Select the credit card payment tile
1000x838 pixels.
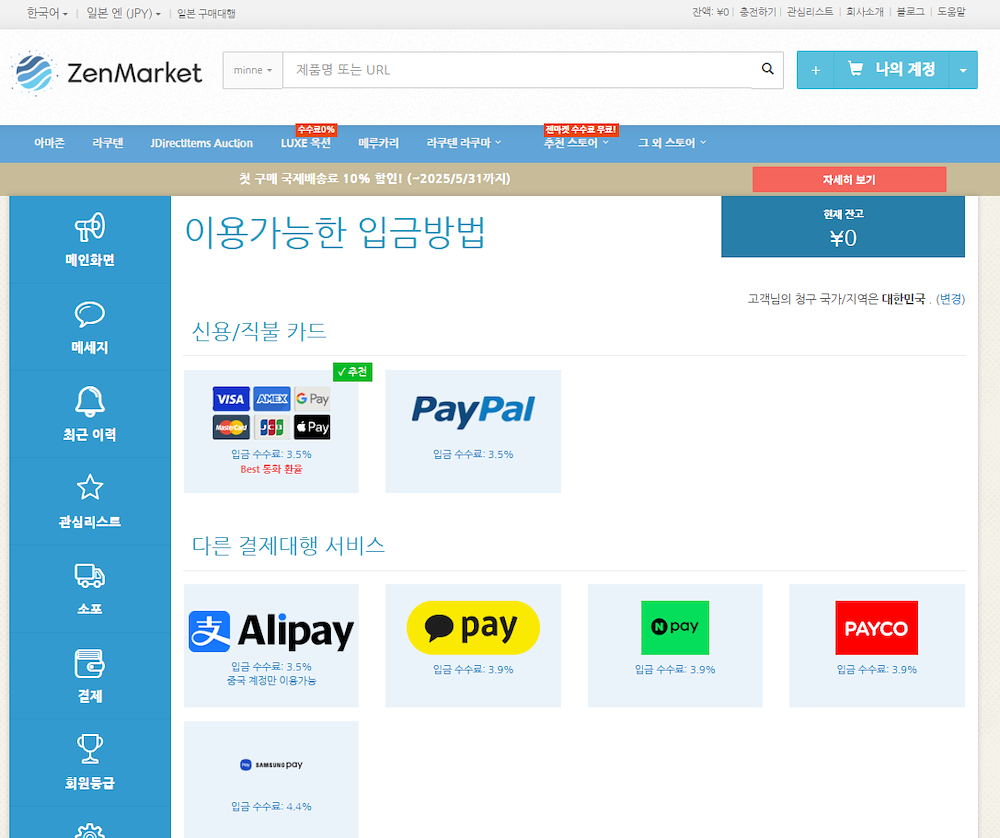271,431
